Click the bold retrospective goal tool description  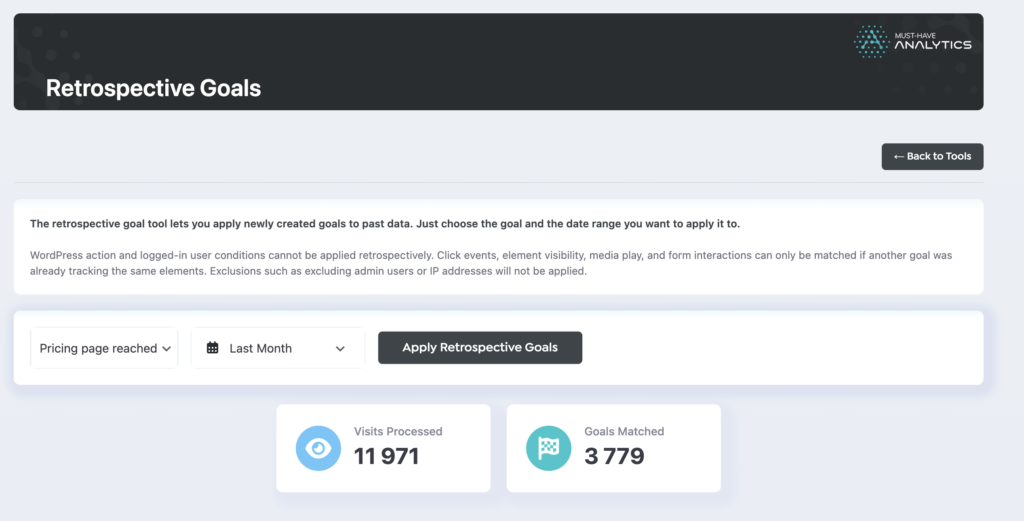coord(384,224)
